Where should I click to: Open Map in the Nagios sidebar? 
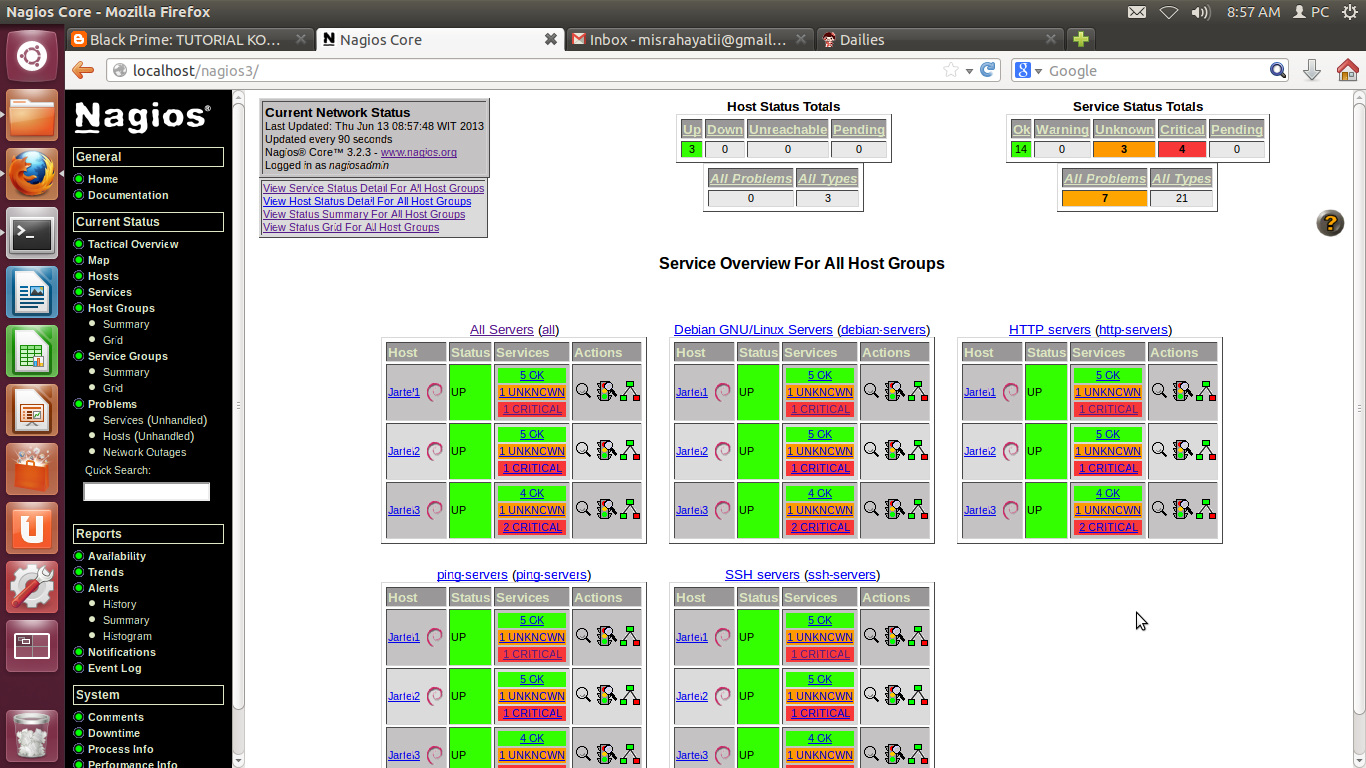(x=99, y=260)
